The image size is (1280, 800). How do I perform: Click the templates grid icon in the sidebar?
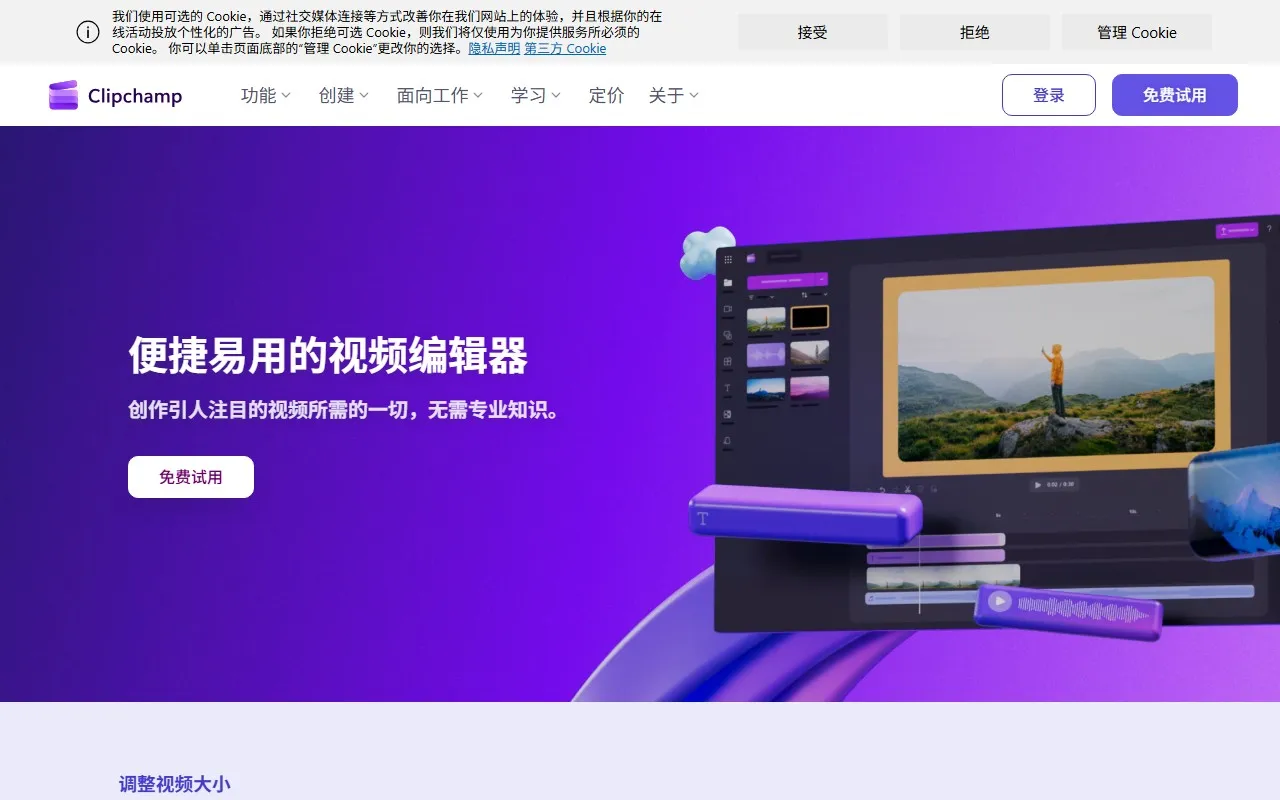[x=727, y=361]
